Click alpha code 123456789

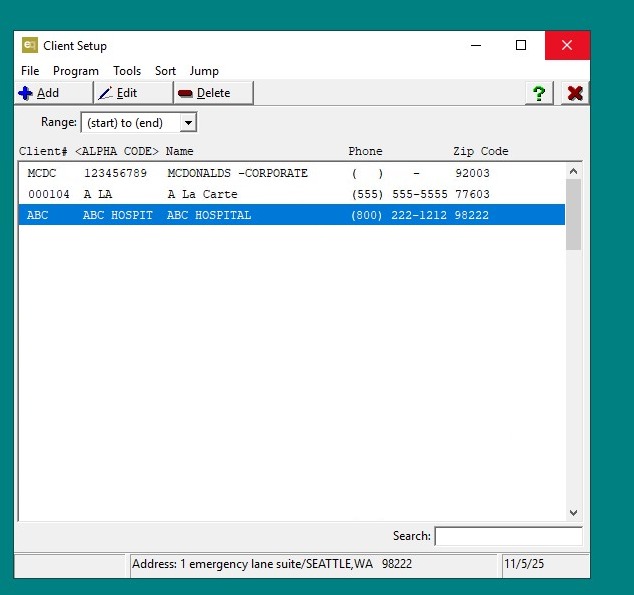click(115, 173)
